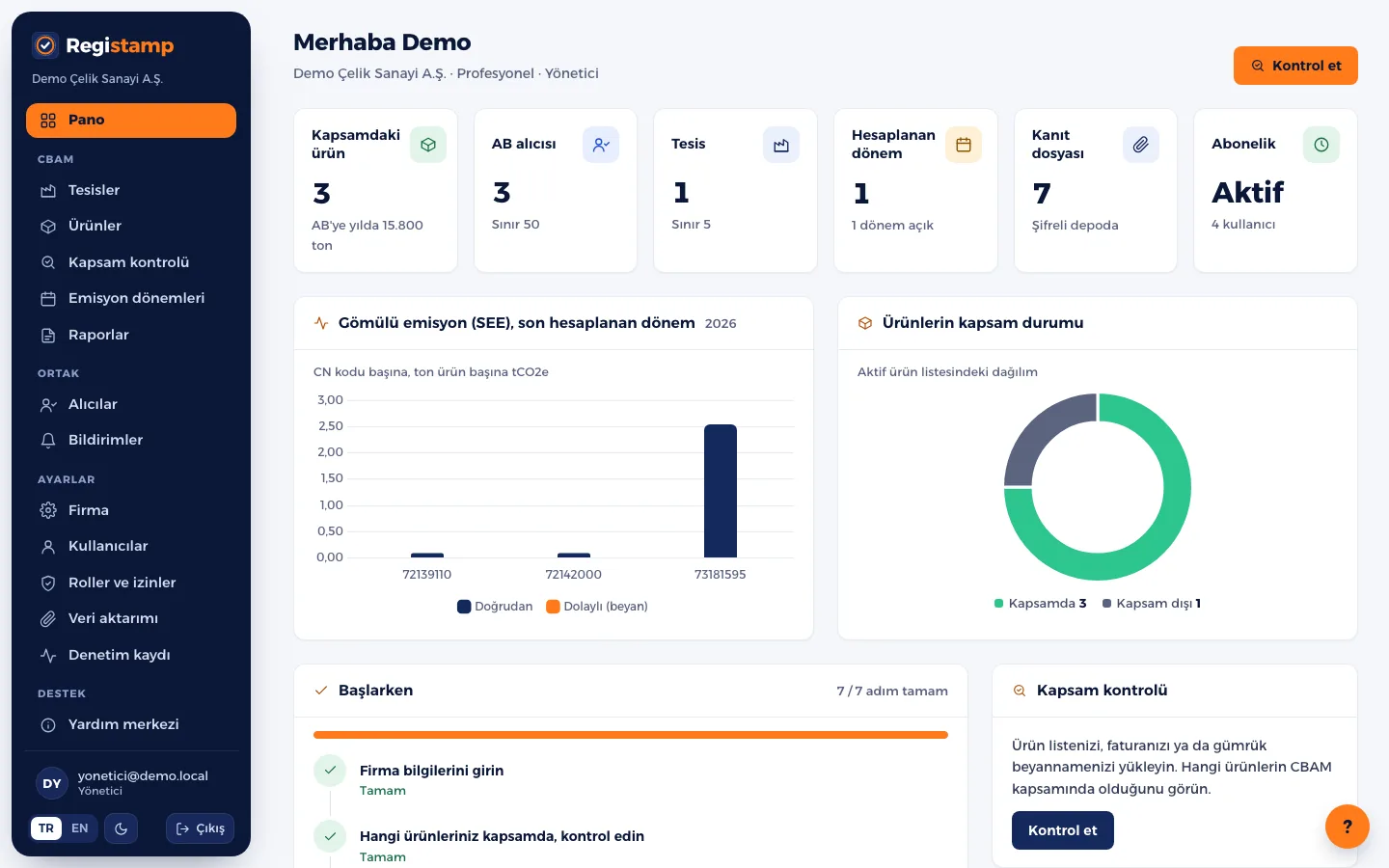Open Pano in the sidebar
The image size is (1389, 868).
[x=131, y=121]
